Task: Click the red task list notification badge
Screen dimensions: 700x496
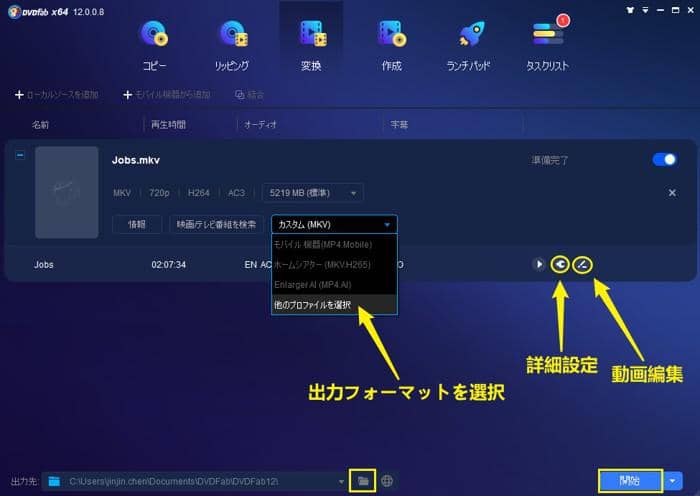Action: [x=563, y=21]
